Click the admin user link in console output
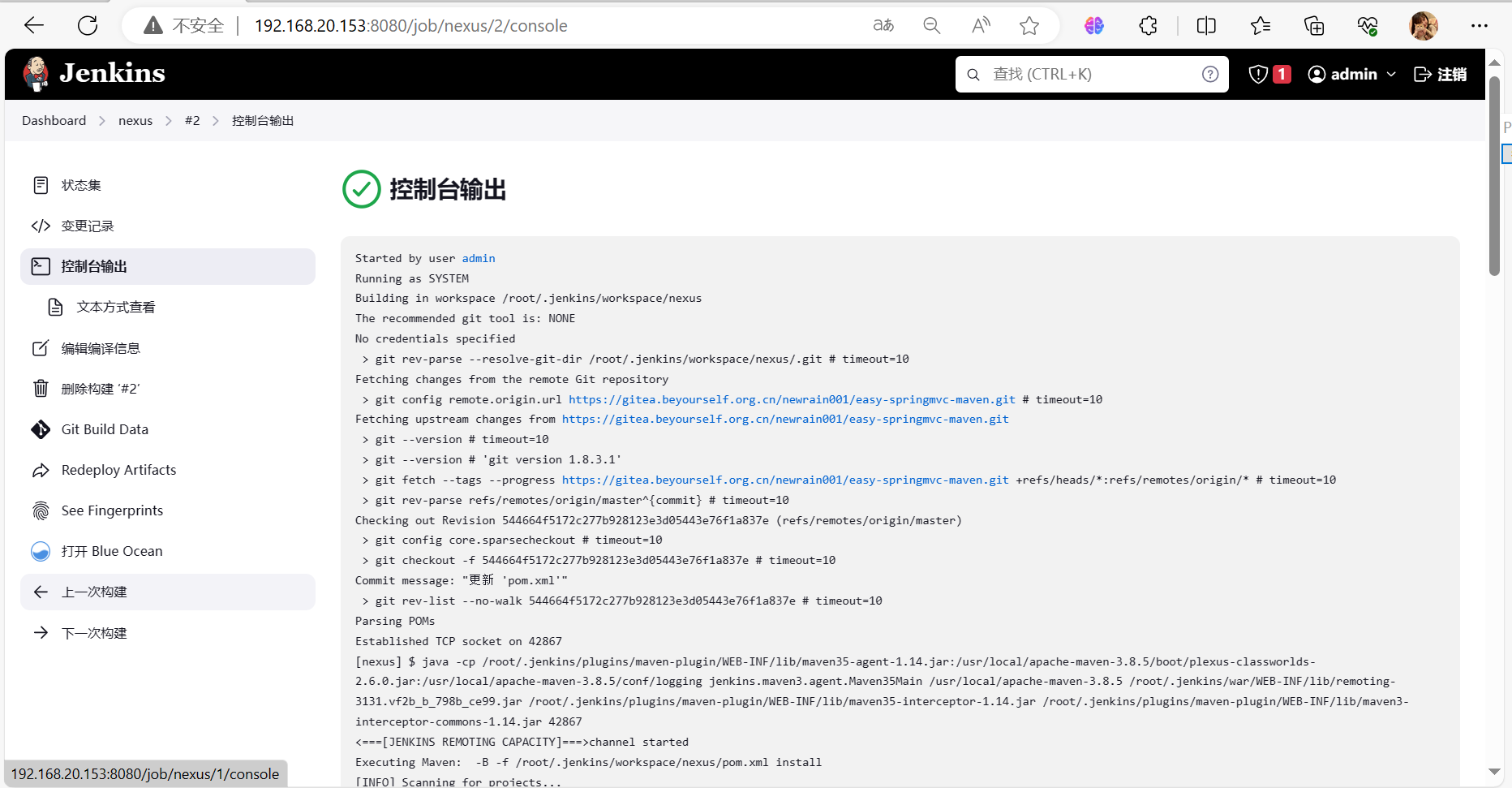The width and height of the screenshot is (1512, 788). (x=479, y=258)
